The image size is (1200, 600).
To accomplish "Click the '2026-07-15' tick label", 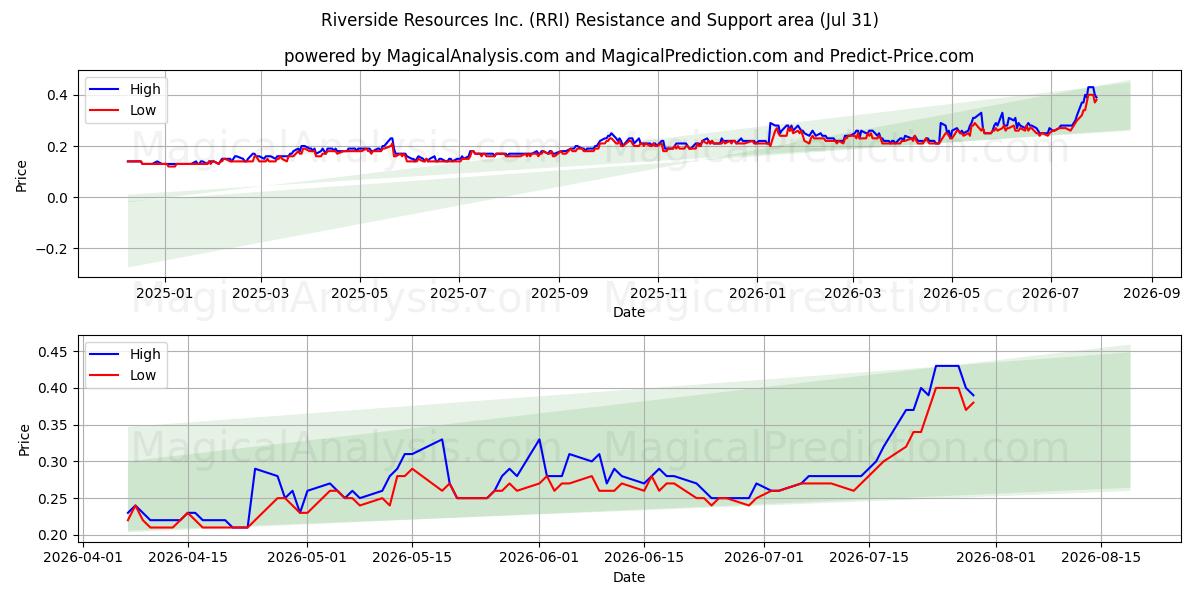I will pyautogui.click(x=869, y=558).
